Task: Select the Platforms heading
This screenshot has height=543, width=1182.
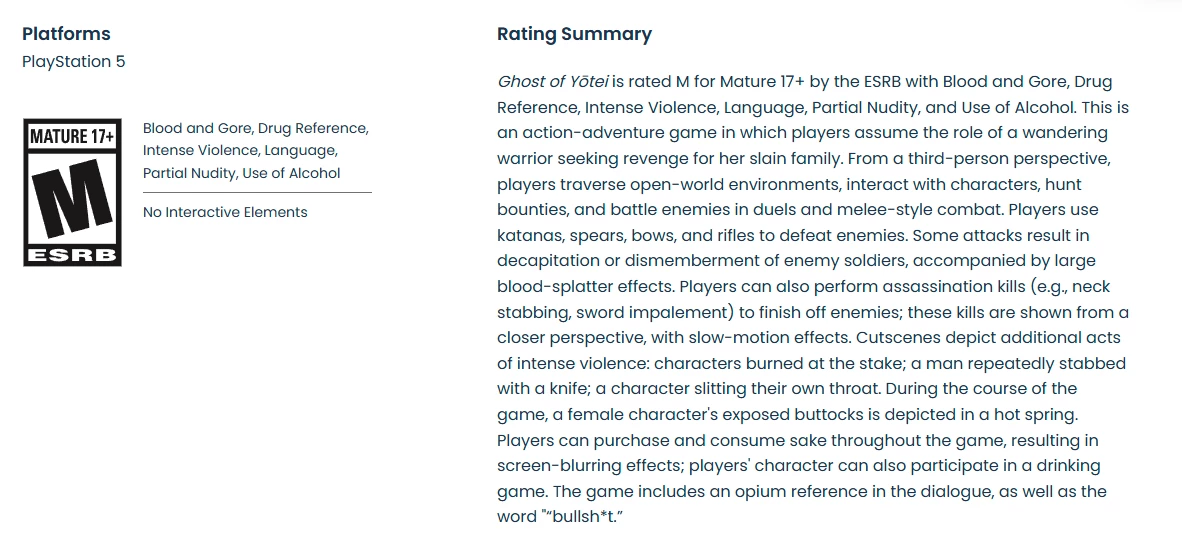Action: tap(66, 34)
